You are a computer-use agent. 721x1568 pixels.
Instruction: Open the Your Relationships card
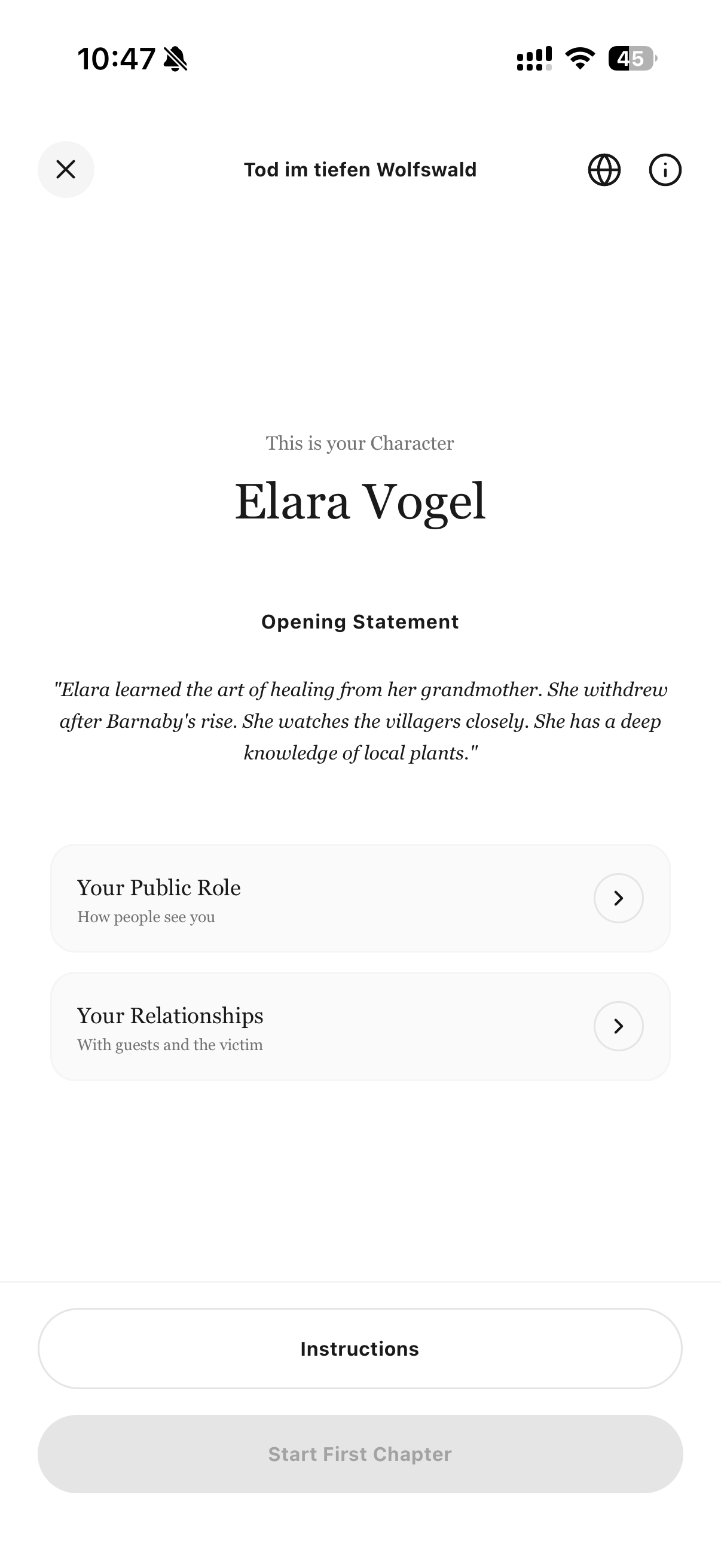point(360,1026)
